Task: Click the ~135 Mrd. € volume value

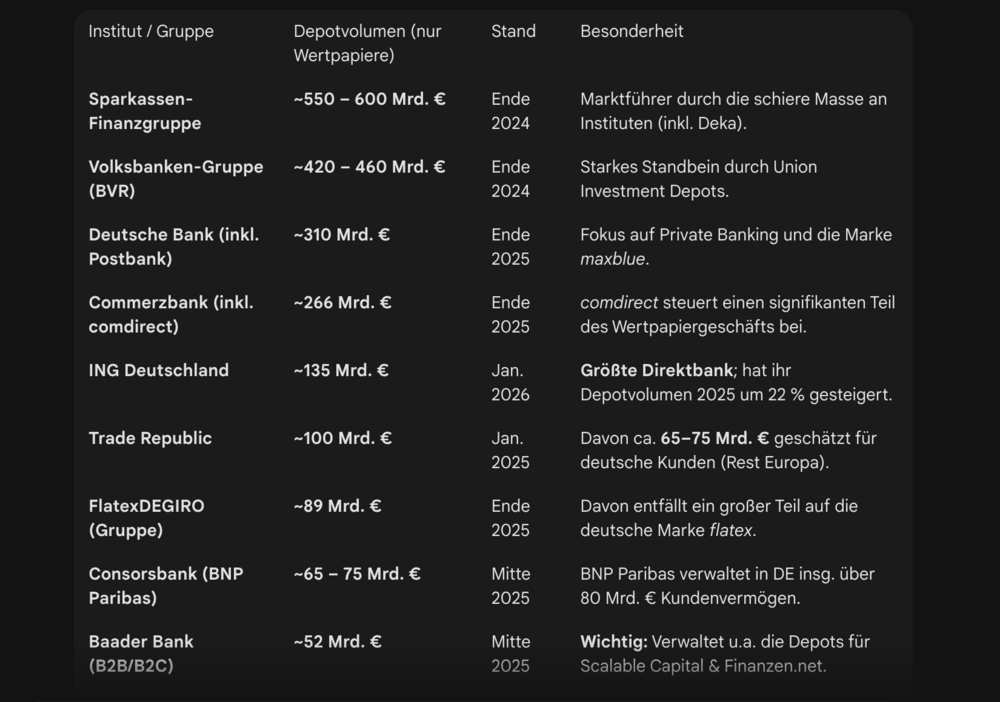Action: (x=341, y=370)
